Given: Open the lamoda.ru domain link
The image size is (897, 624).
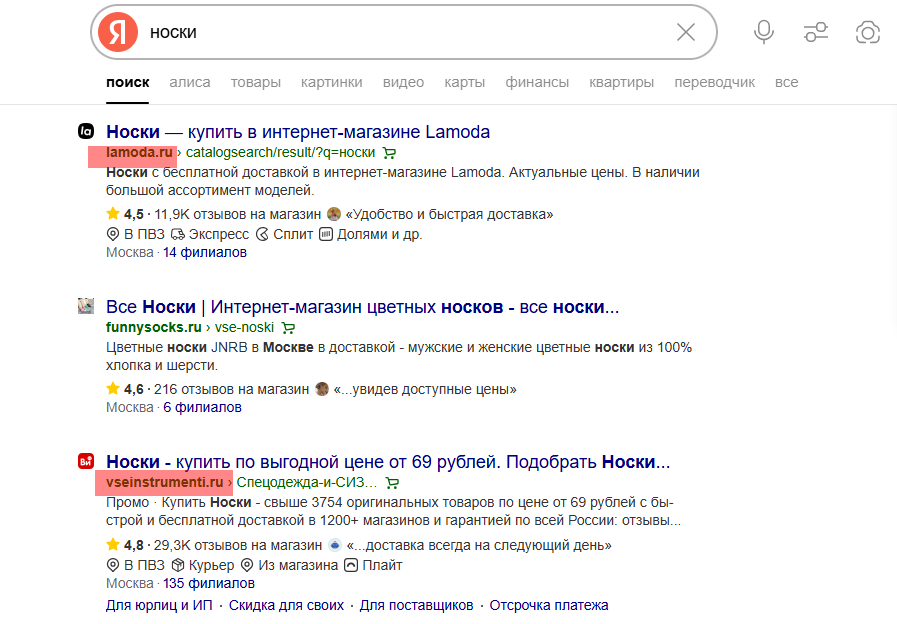Looking at the screenshot, I should 139,152.
